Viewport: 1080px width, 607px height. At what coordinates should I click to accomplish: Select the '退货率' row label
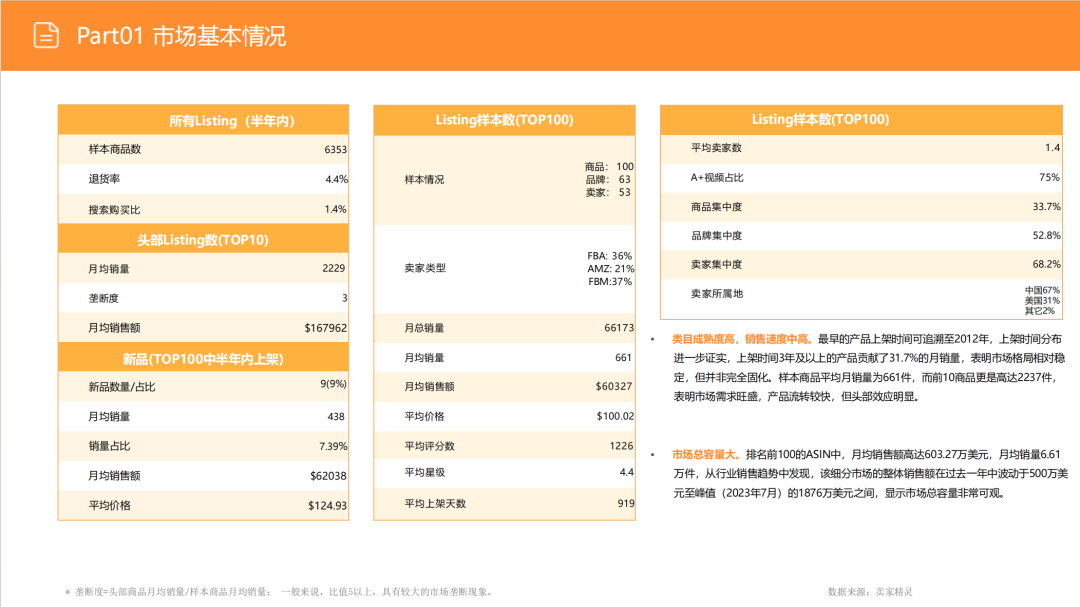[104, 178]
